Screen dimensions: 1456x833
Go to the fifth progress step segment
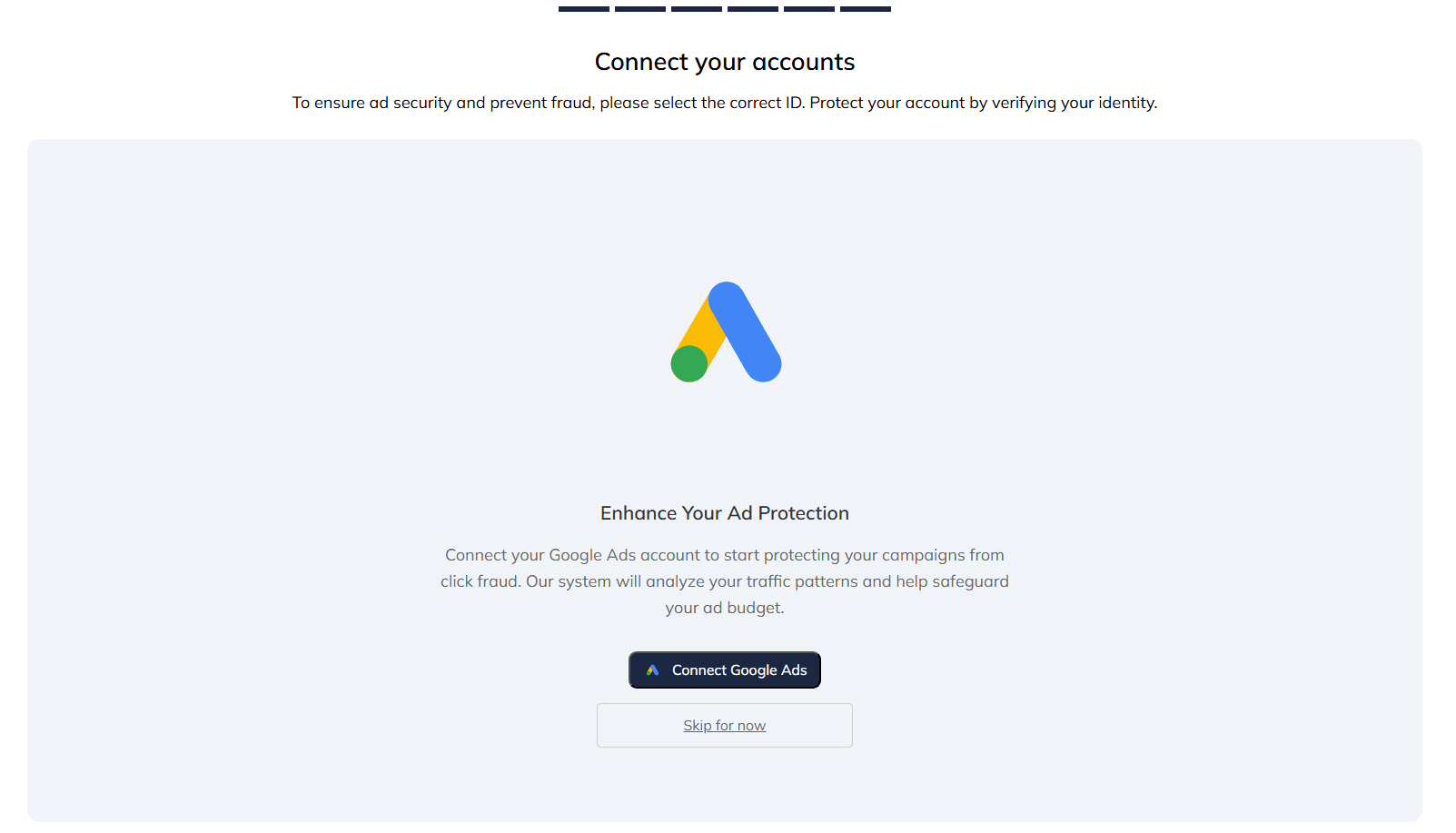pyautogui.click(x=809, y=9)
